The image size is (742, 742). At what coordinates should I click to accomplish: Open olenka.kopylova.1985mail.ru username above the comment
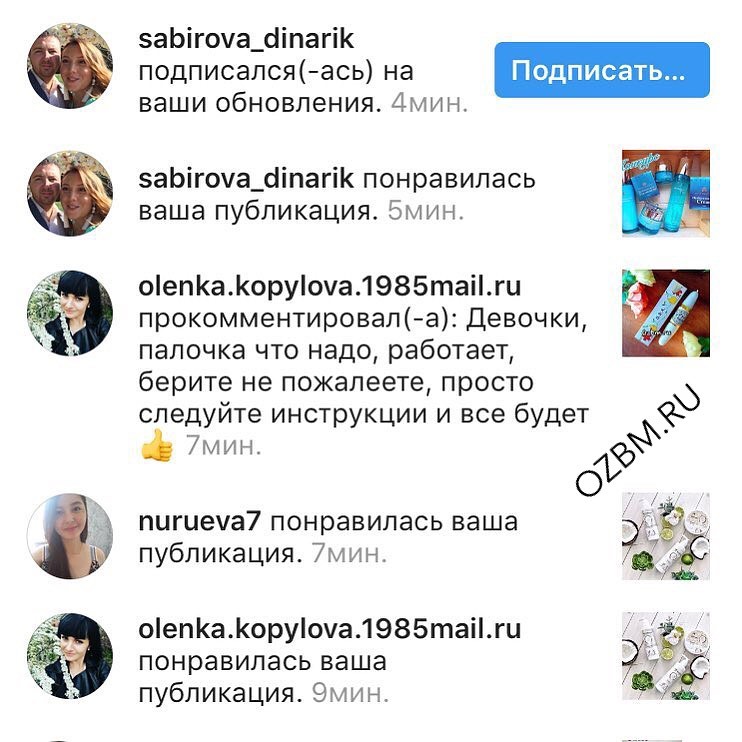point(330,287)
